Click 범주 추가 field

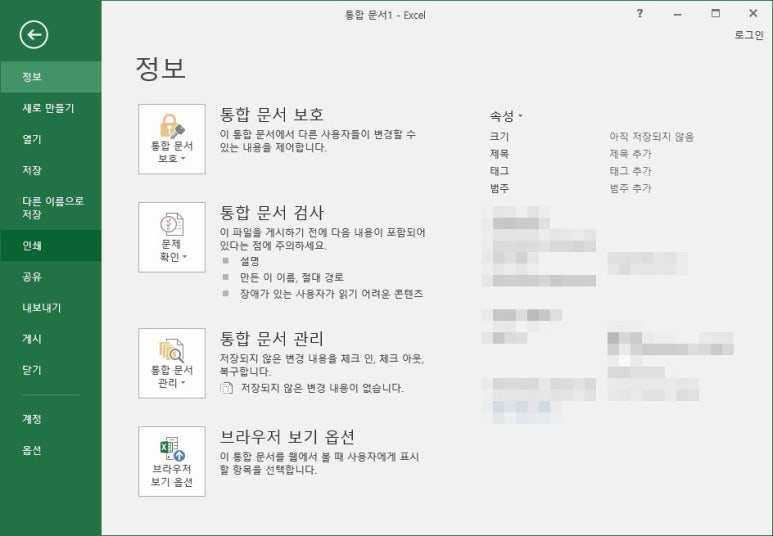(631, 188)
